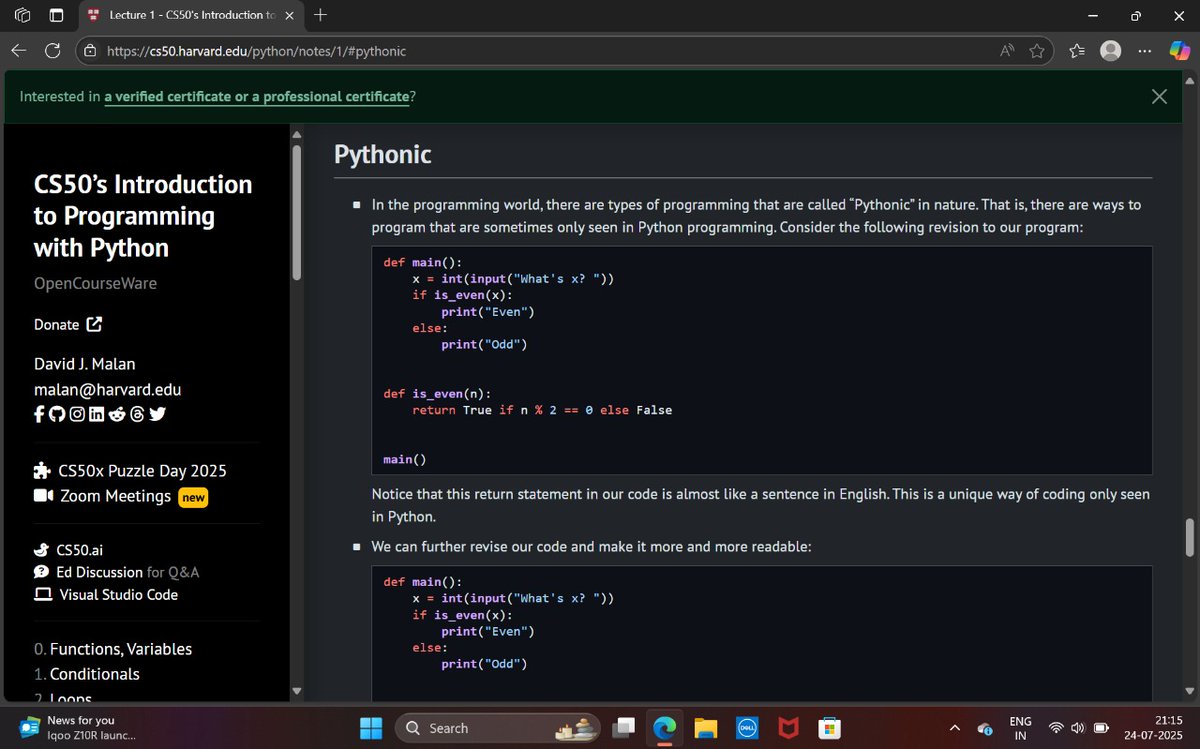Click the sidebar scrollbar thumb
This screenshot has width=1200, height=749.
coord(296,211)
